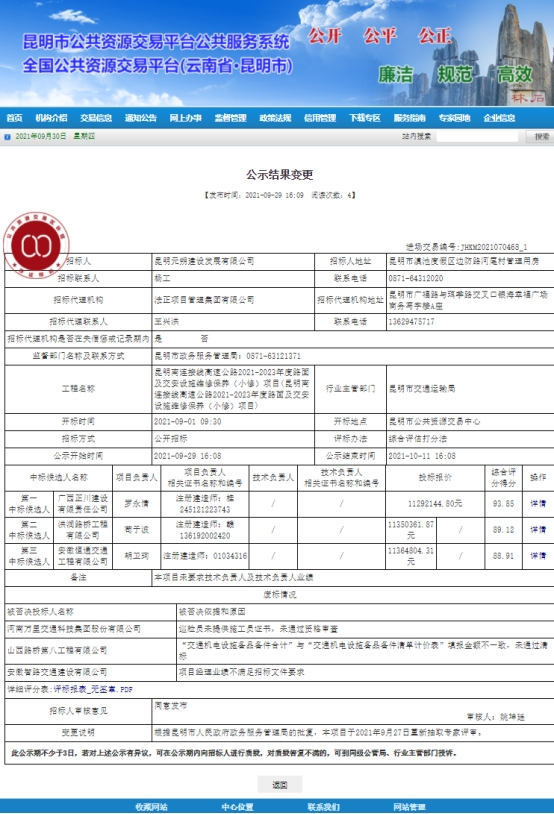The width and height of the screenshot is (554, 814).
Task: Select score 93.85
Action: pos(504,504)
